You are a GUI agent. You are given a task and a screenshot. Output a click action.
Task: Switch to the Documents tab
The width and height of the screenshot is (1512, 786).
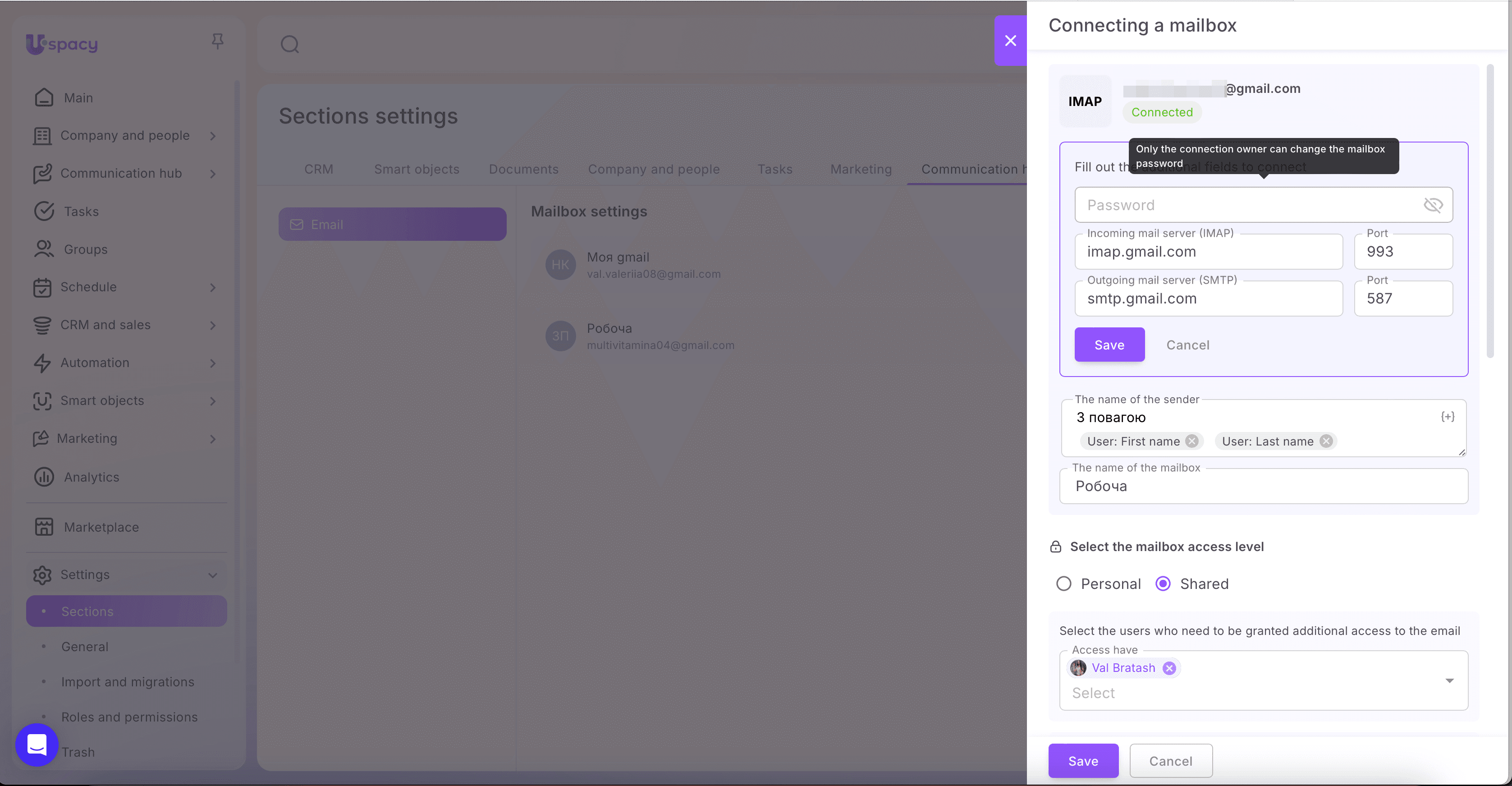point(523,169)
